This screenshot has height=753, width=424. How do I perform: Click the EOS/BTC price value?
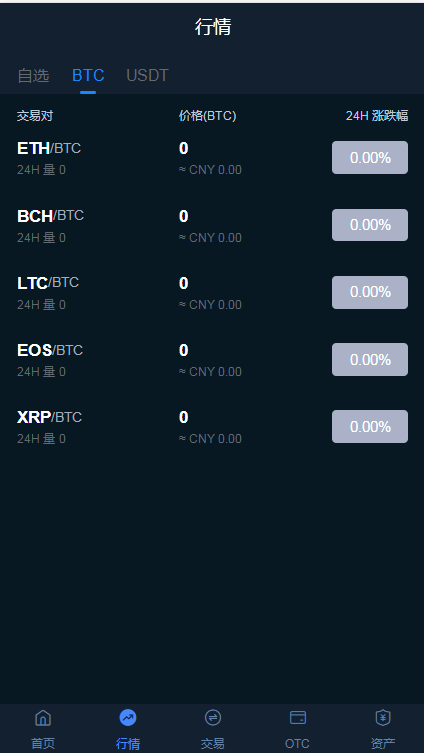click(183, 351)
